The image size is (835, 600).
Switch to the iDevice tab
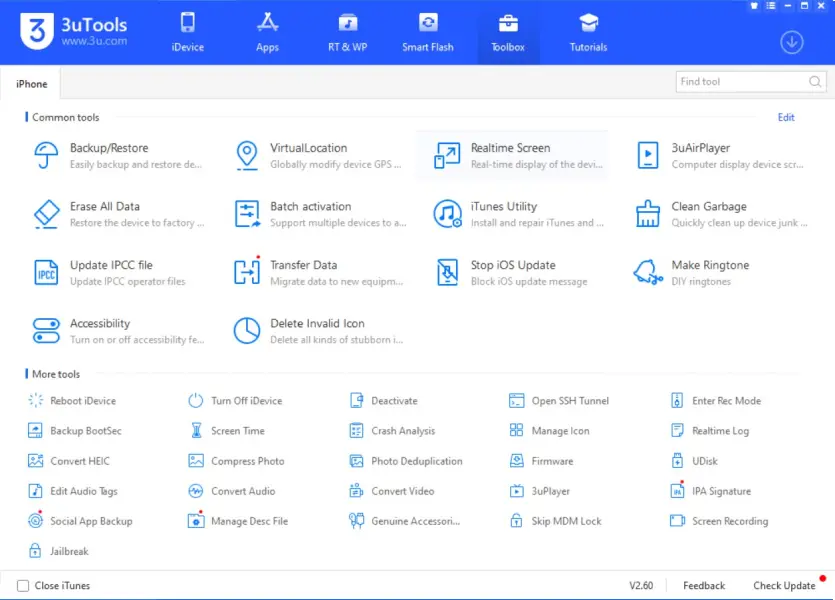click(x=187, y=32)
